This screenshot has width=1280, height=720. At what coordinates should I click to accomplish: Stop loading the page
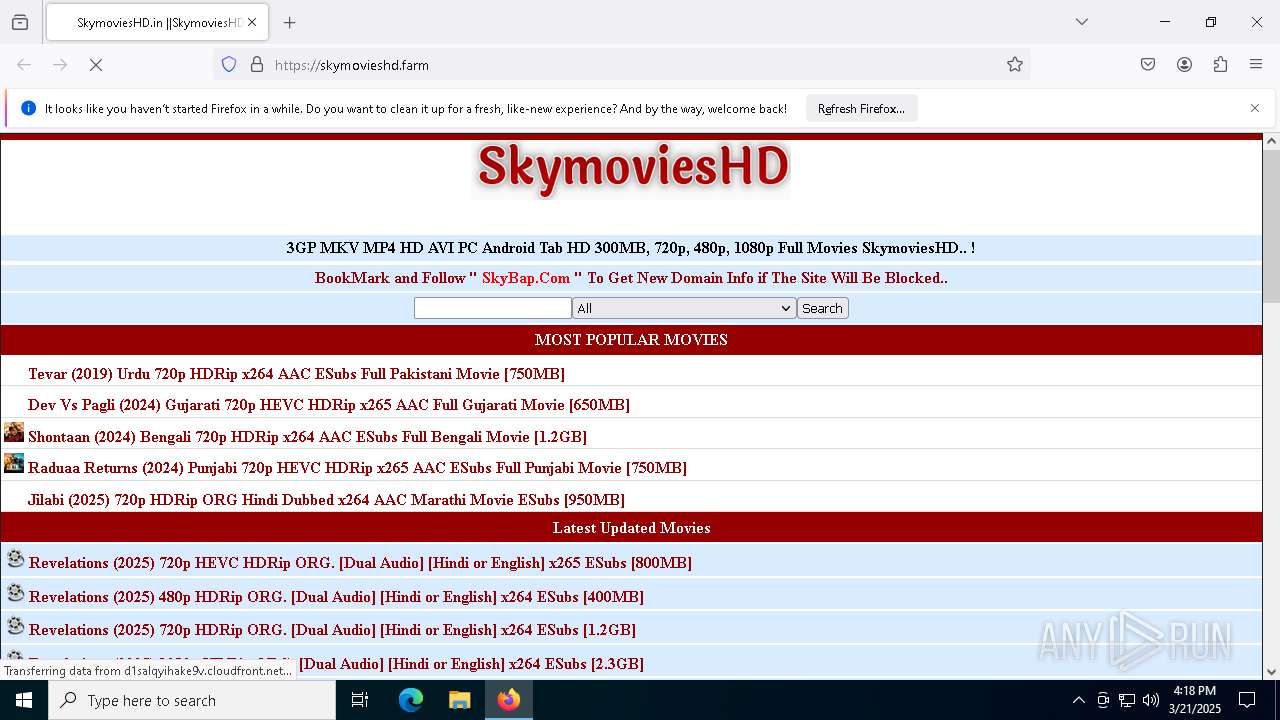coord(96,64)
